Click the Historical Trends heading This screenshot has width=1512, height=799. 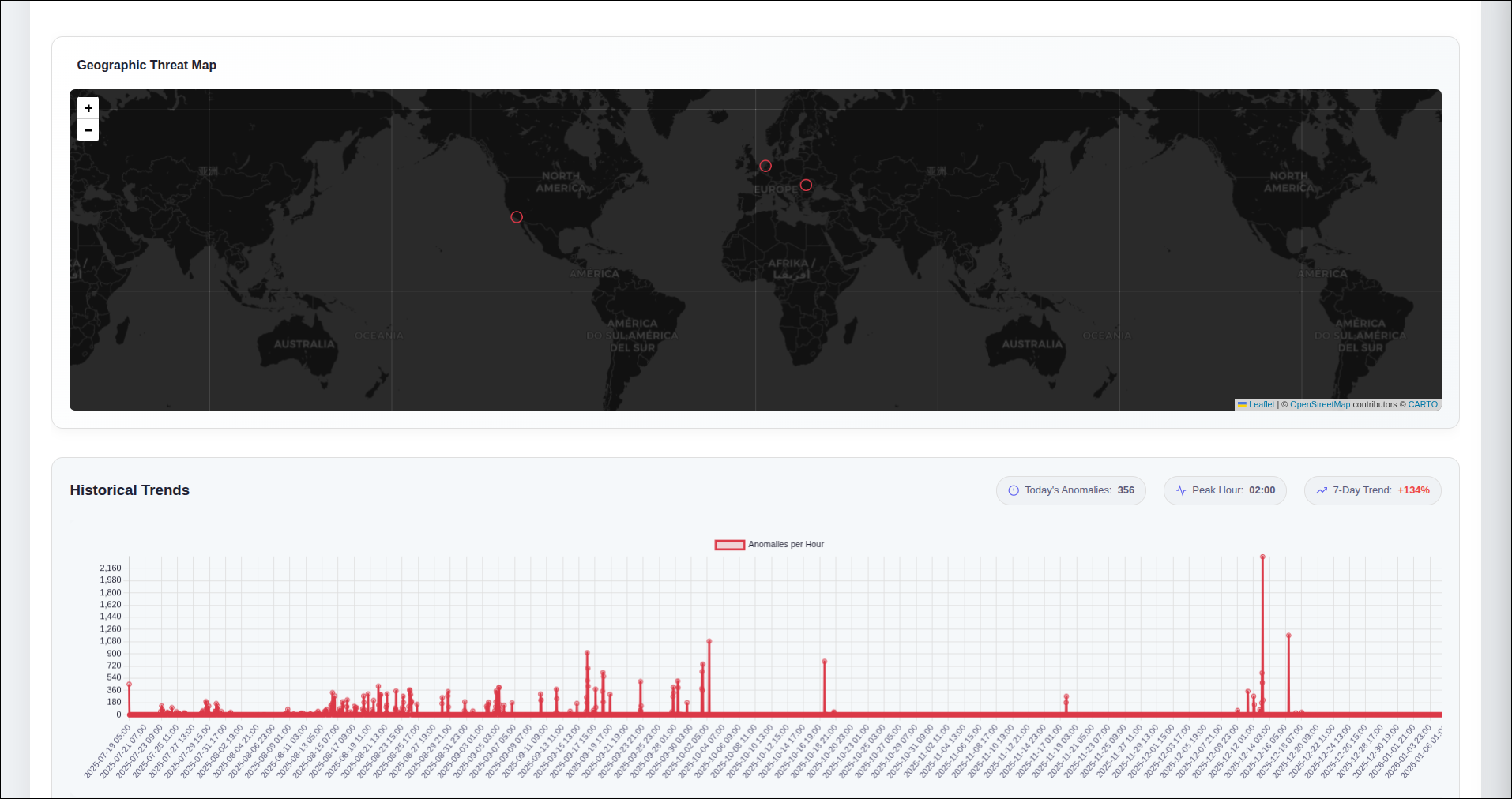pos(130,490)
